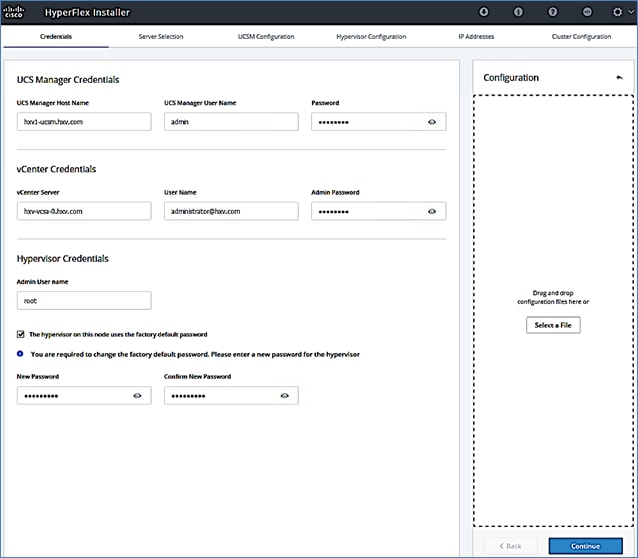The image size is (638, 558).
Task: Click the vCenter Admin Password field
Action: [378, 211]
